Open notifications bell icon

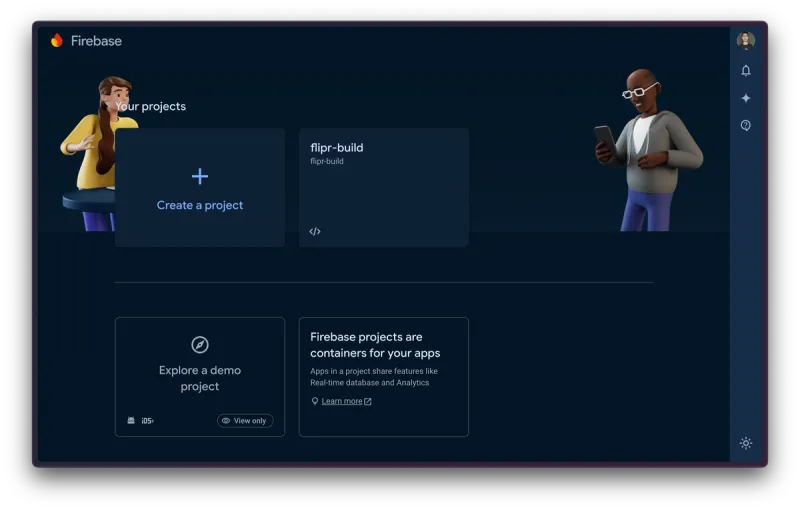(745, 70)
